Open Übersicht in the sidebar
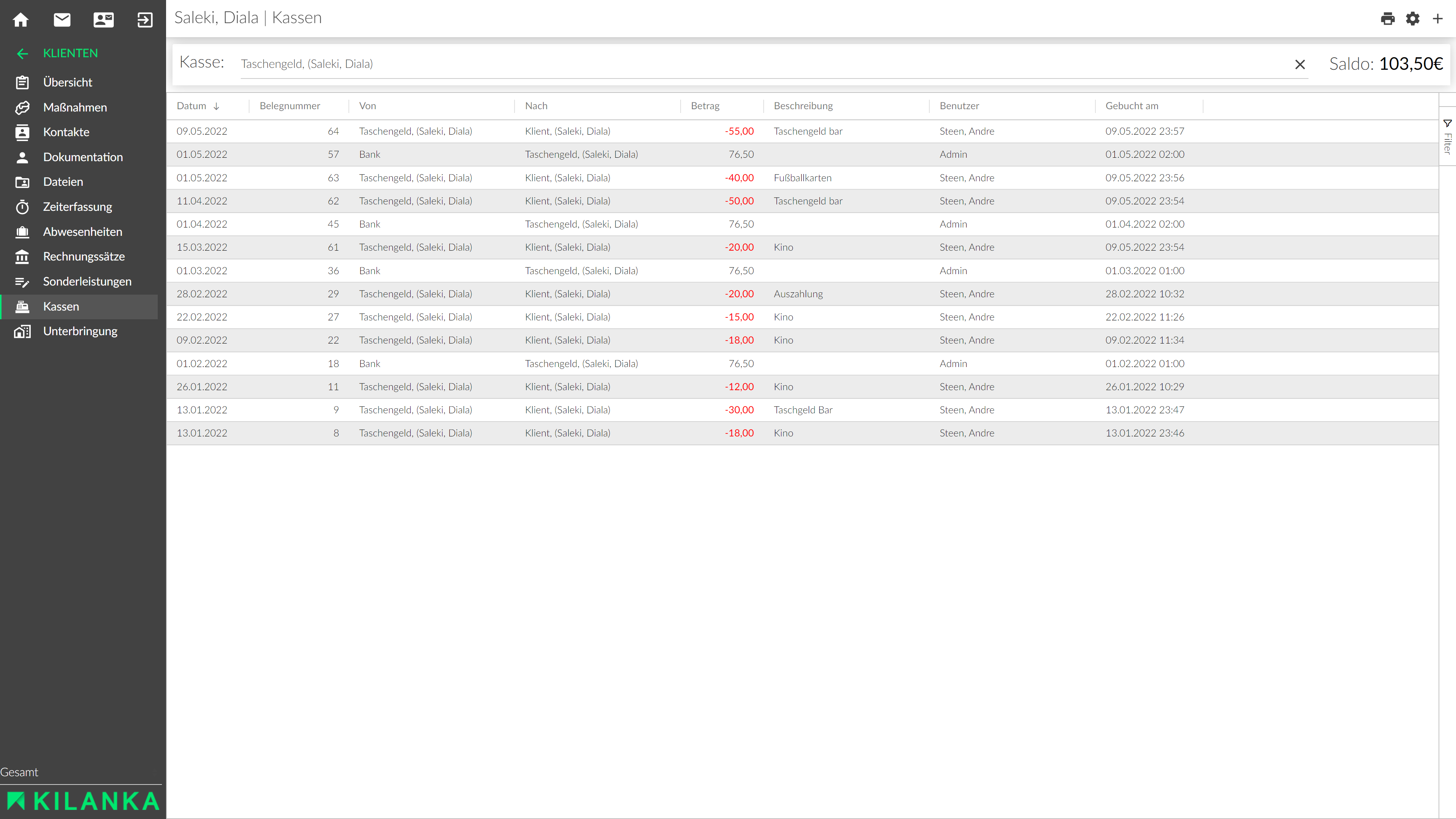1456x819 pixels. tap(67, 83)
